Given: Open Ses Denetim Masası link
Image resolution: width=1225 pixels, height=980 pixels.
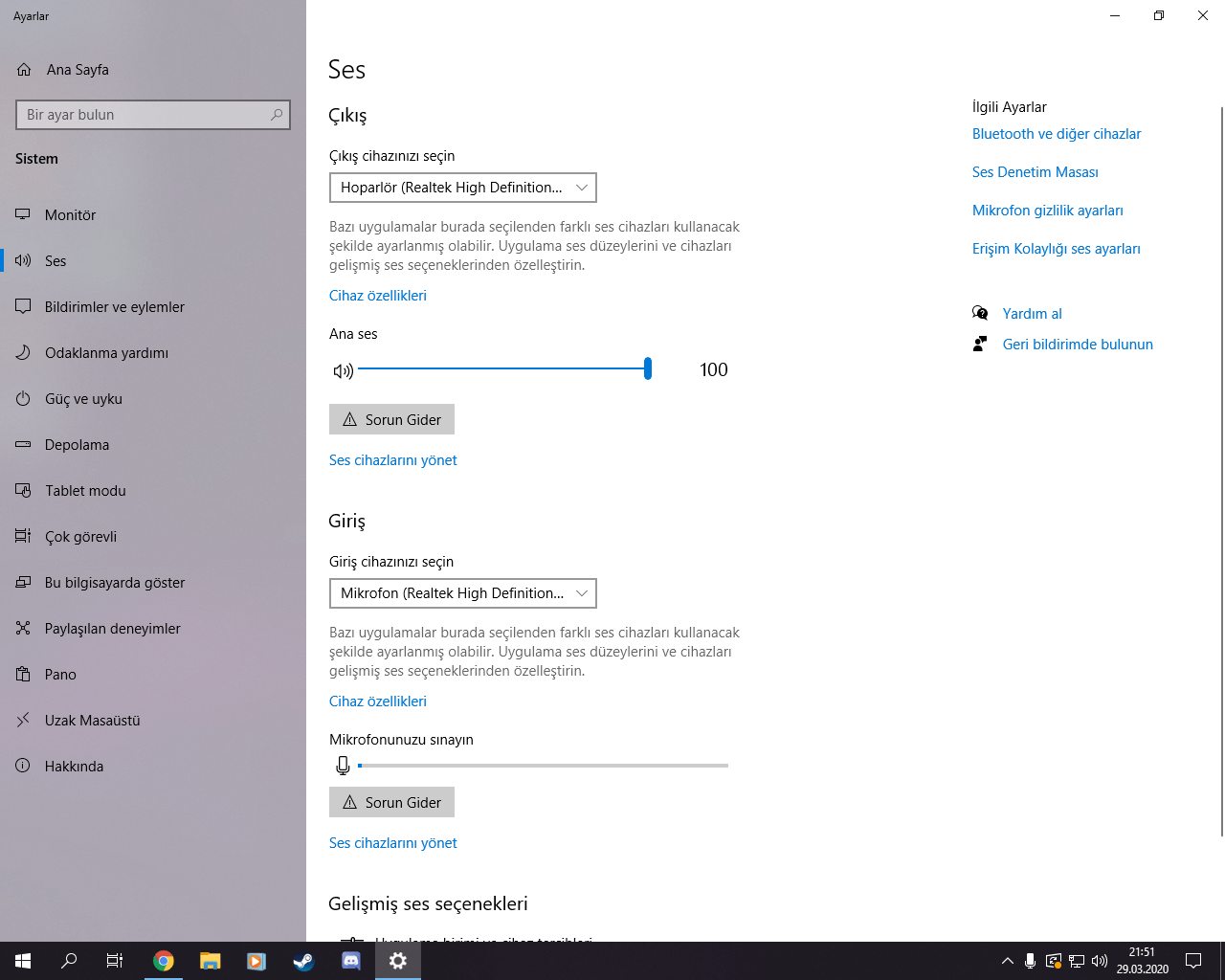Looking at the screenshot, I should click(x=1036, y=172).
